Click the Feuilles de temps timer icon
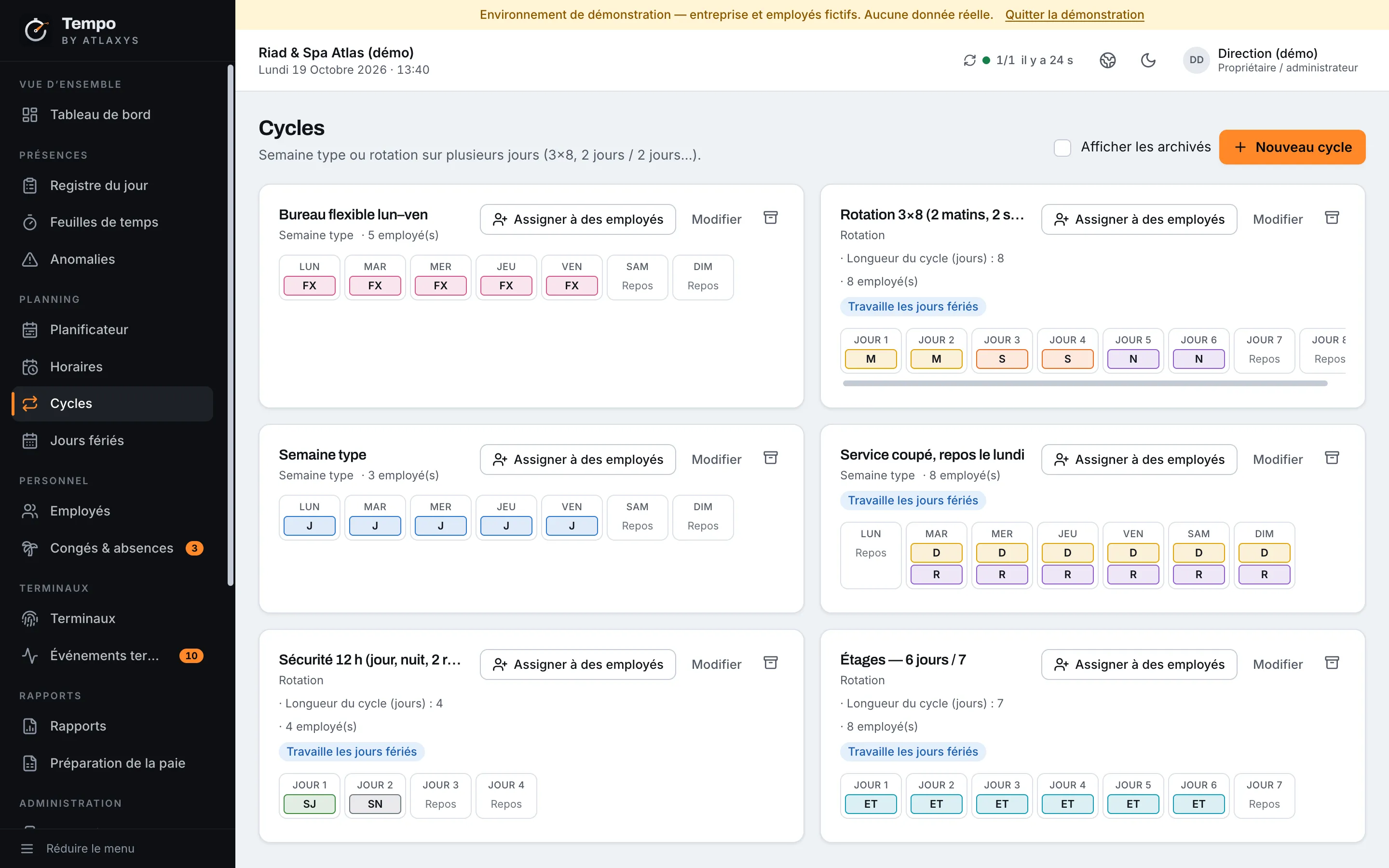1389x868 pixels. coord(30,222)
